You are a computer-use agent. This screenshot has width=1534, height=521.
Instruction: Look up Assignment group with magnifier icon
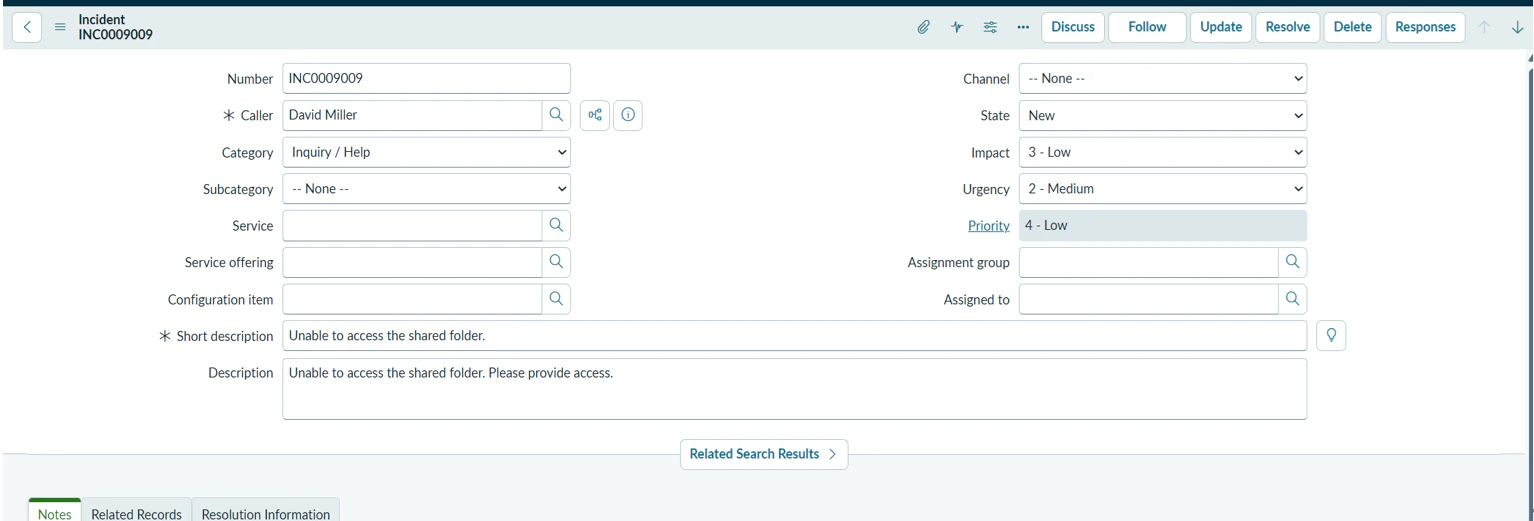[x=1292, y=262]
